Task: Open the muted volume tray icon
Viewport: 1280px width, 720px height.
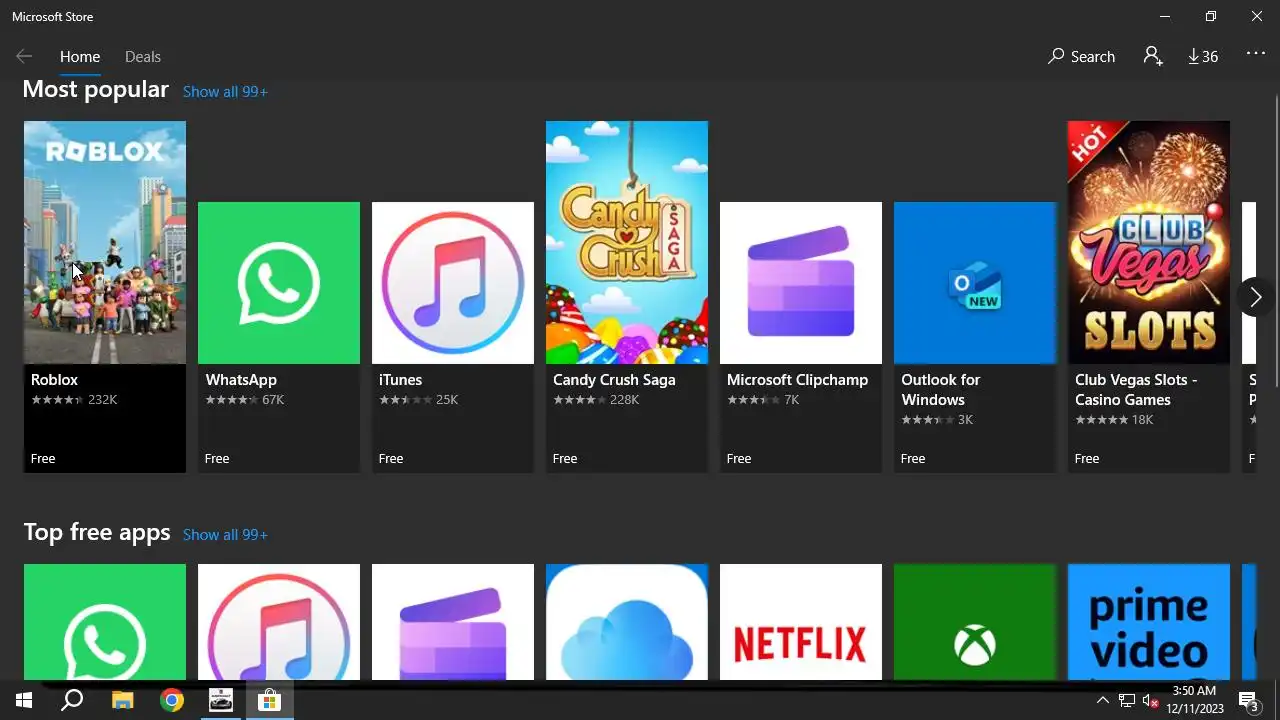Action: 1151,700
